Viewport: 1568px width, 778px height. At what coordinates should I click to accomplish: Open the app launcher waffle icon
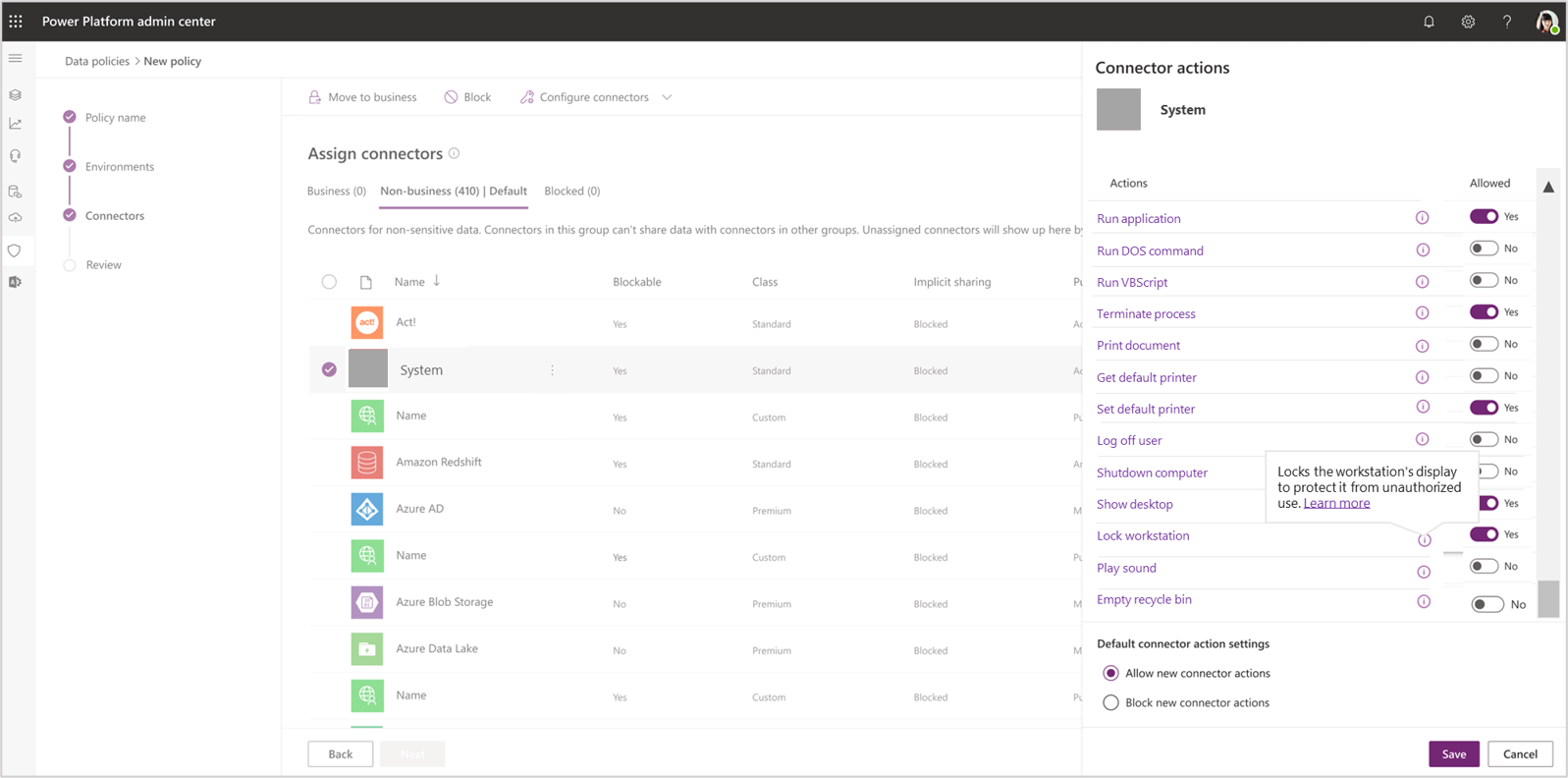[x=16, y=21]
